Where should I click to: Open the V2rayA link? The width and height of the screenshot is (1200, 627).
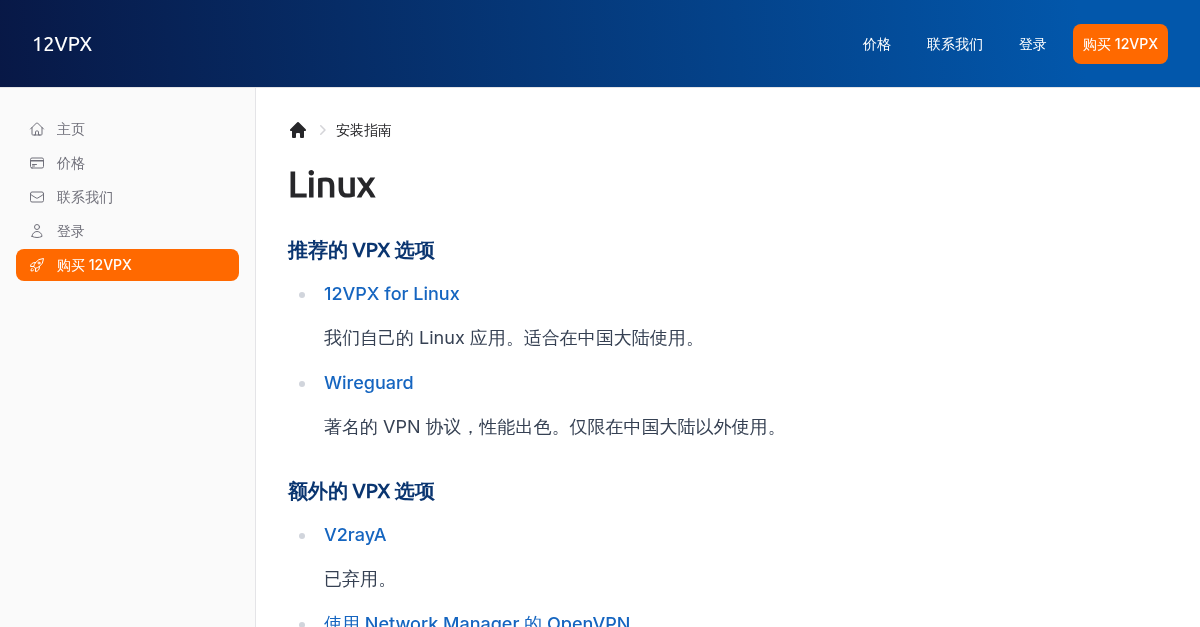pos(355,535)
